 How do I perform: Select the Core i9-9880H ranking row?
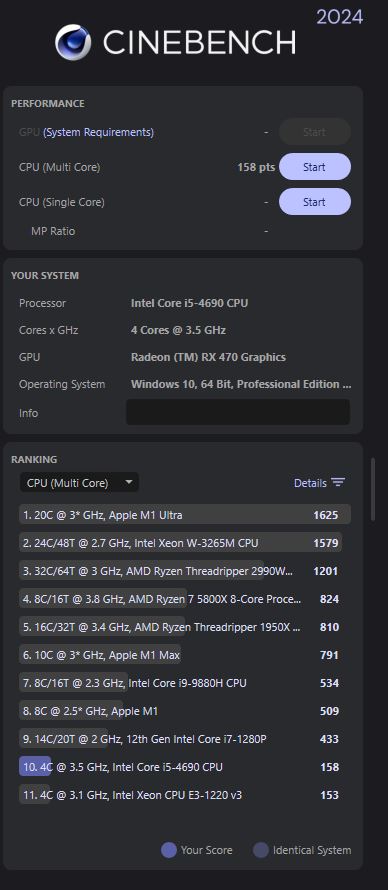coord(185,683)
